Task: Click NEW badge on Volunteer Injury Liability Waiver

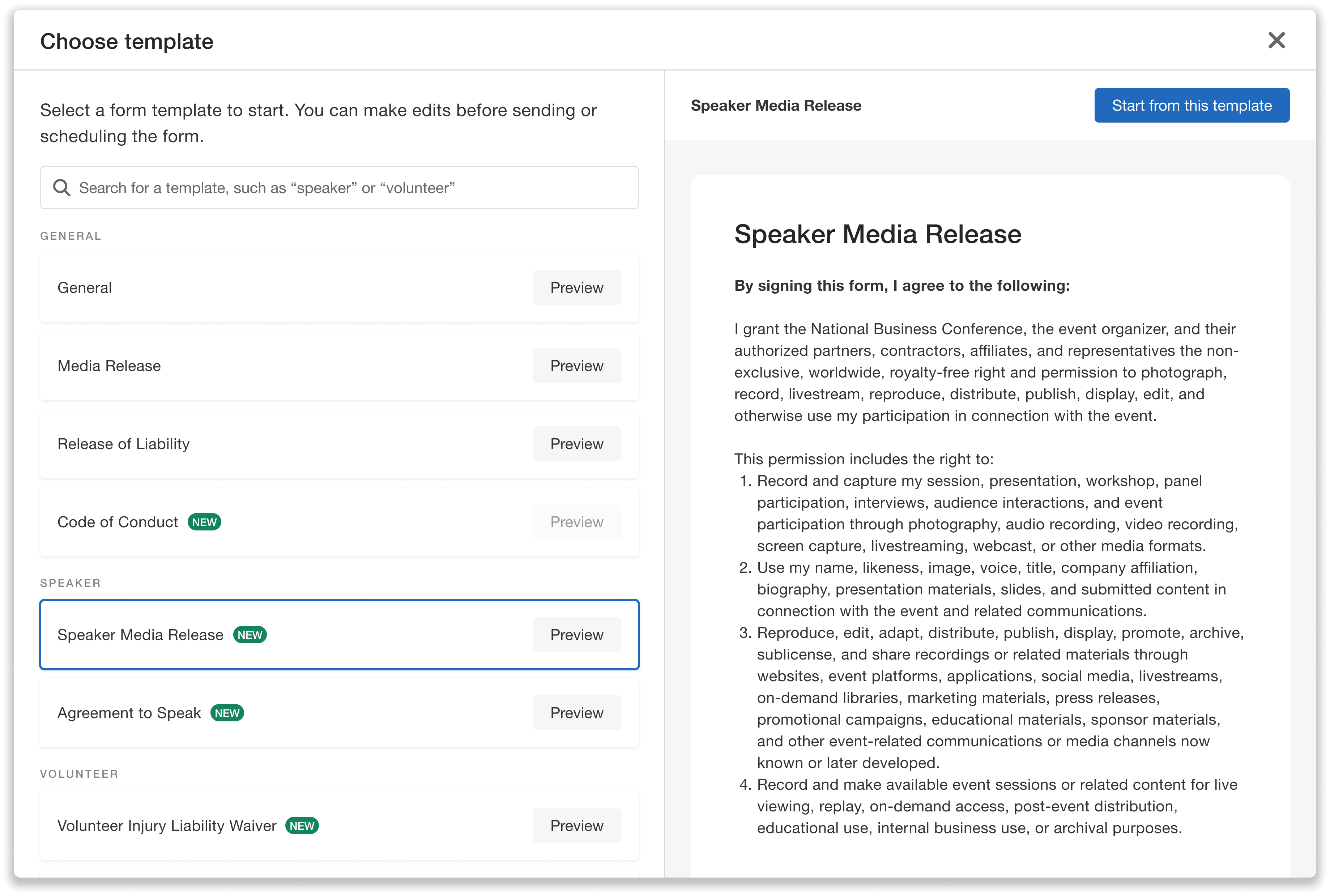Action: (x=302, y=826)
